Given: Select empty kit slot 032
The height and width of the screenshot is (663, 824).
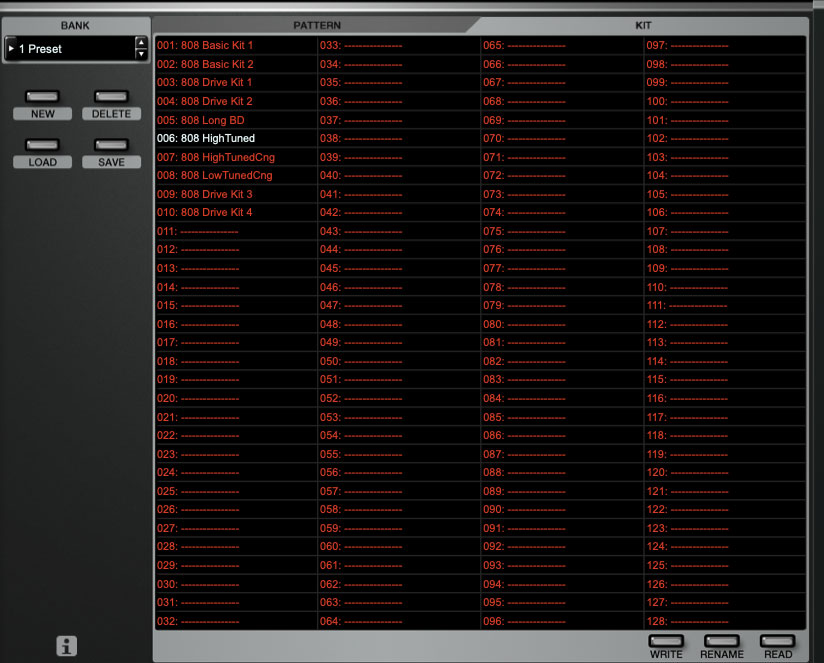Looking at the screenshot, I should (x=236, y=621).
